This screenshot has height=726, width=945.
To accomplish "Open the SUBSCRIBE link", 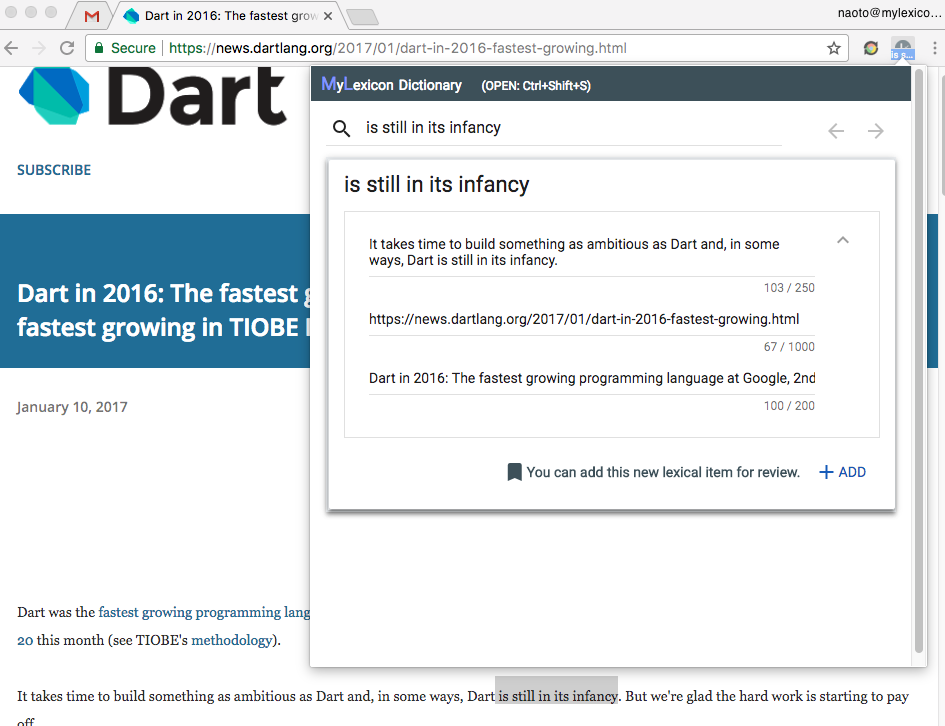I will point(54,170).
